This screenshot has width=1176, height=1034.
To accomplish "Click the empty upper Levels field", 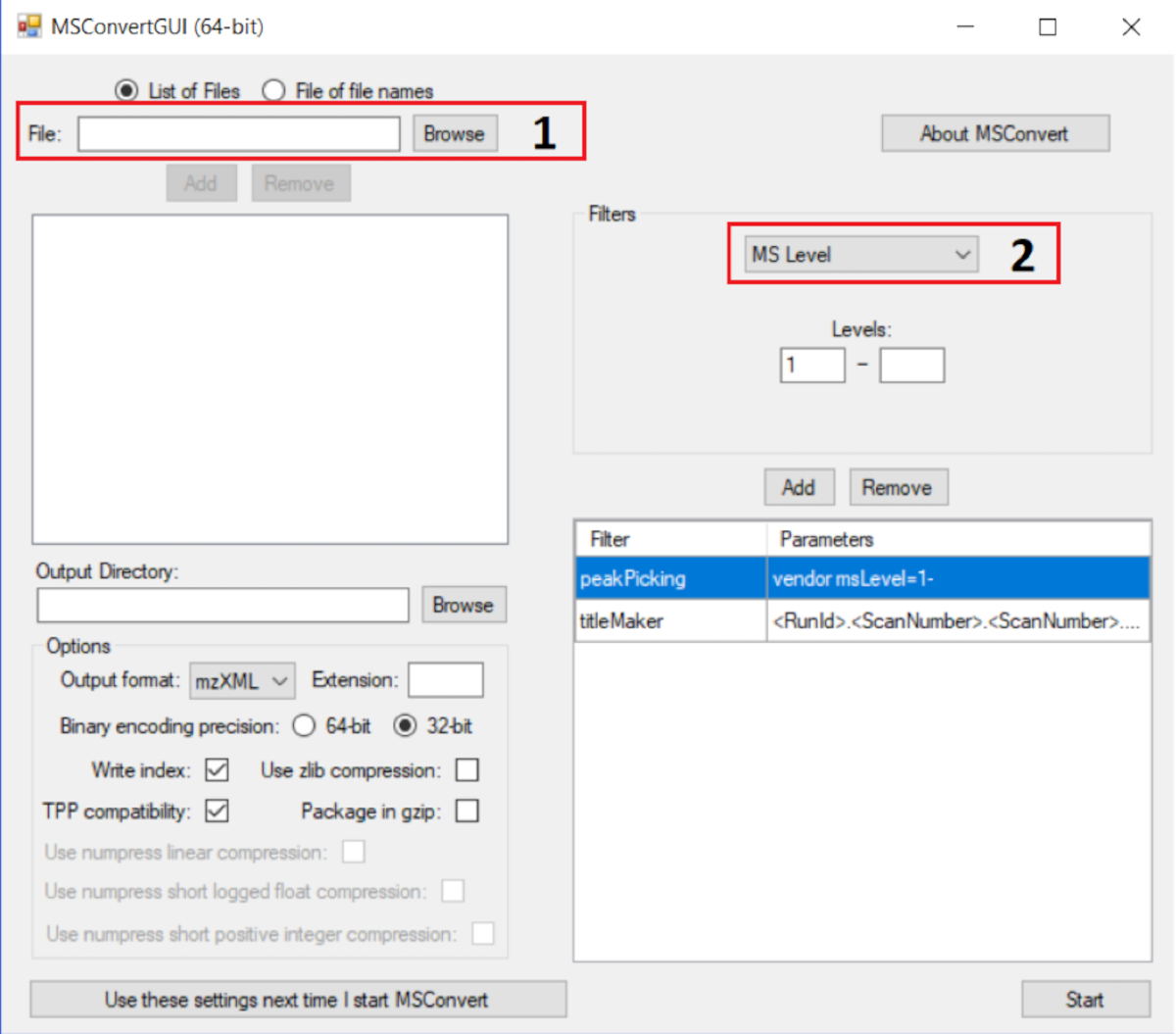I will (911, 366).
